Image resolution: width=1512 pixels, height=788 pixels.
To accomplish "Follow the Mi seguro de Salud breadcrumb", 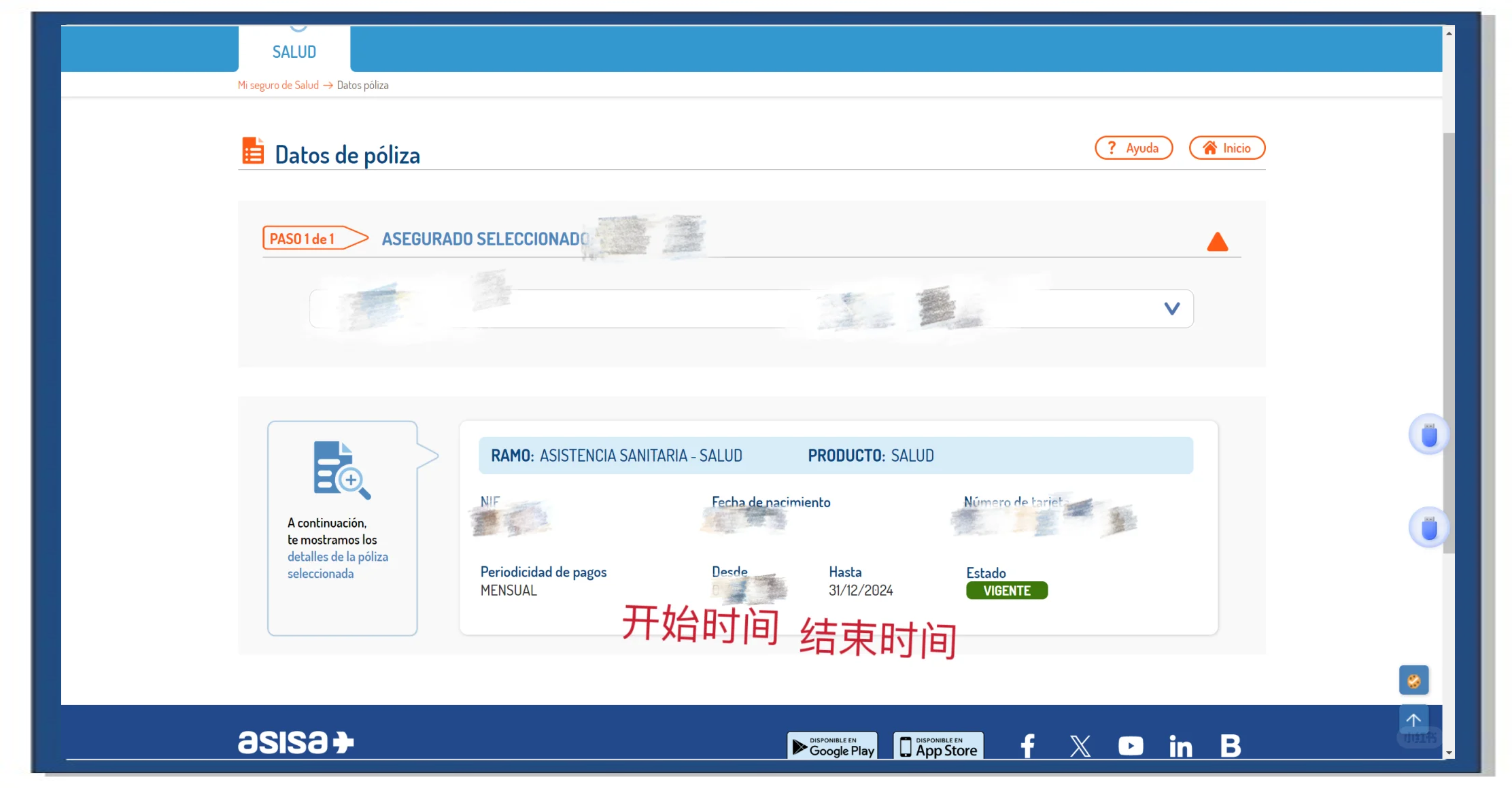I will (278, 85).
